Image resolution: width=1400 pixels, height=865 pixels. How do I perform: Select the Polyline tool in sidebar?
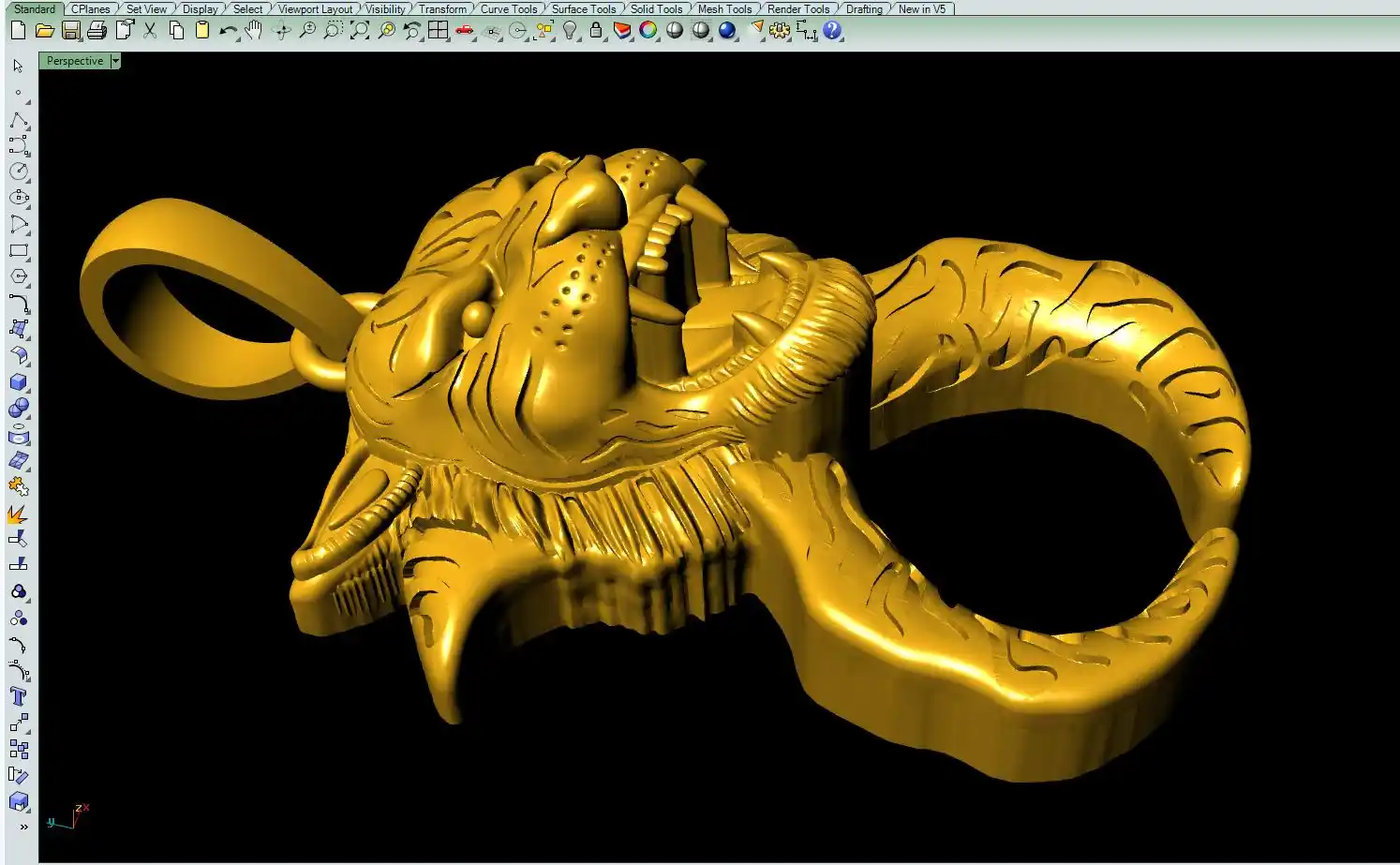tap(19, 120)
